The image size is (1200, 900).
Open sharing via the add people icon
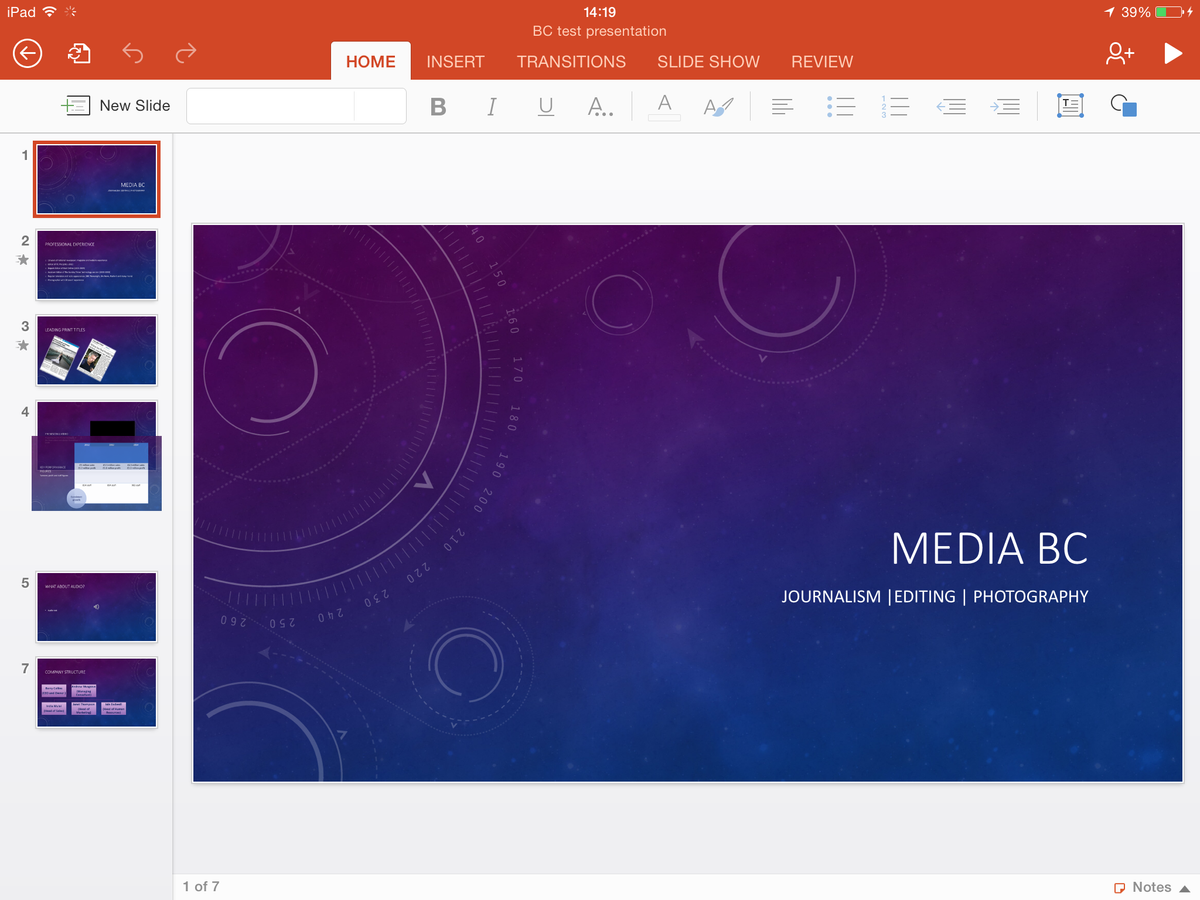pyautogui.click(x=1119, y=54)
